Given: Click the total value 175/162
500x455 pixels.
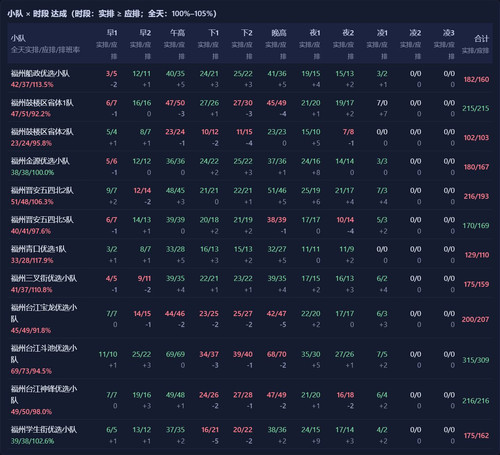Looking at the screenshot, I should tap(476, 436).
